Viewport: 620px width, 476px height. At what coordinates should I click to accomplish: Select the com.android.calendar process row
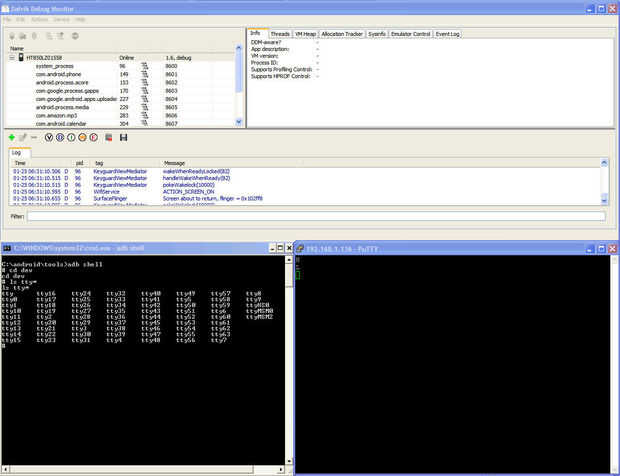[x=121, y=124]
